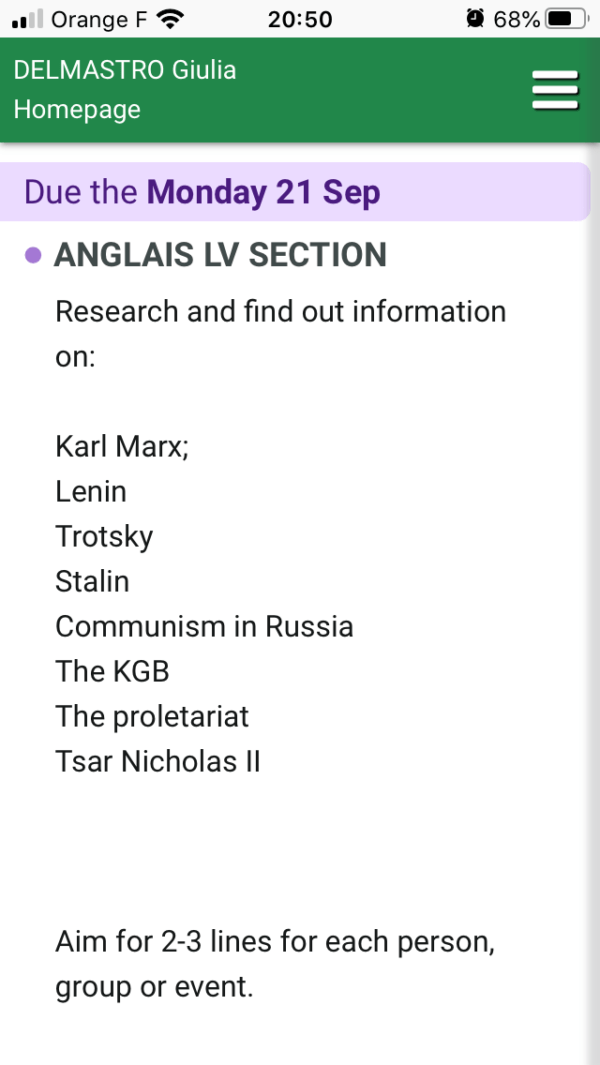The height and width of the screenshot is (1065, 600).
Task: Tap the 20:50 clock in status bar
Action: pos(300,19)
